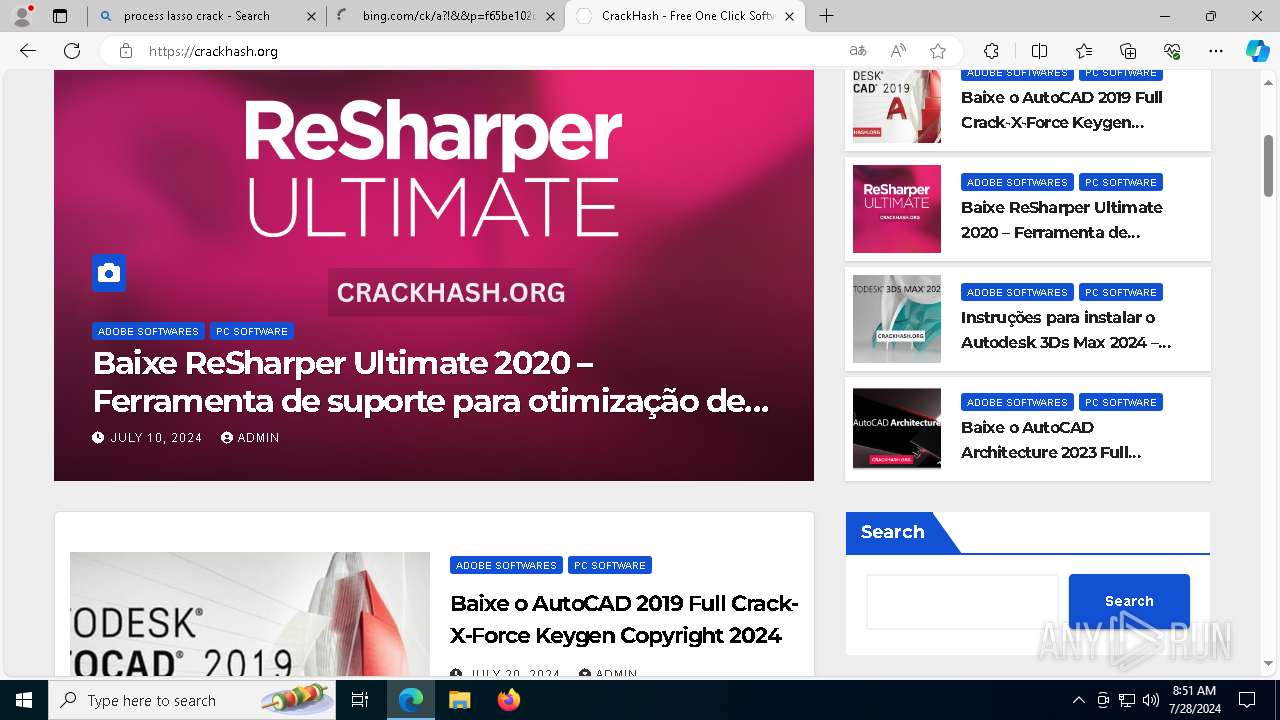Click the translate page icon in address bar

click(x=858, y=51)
